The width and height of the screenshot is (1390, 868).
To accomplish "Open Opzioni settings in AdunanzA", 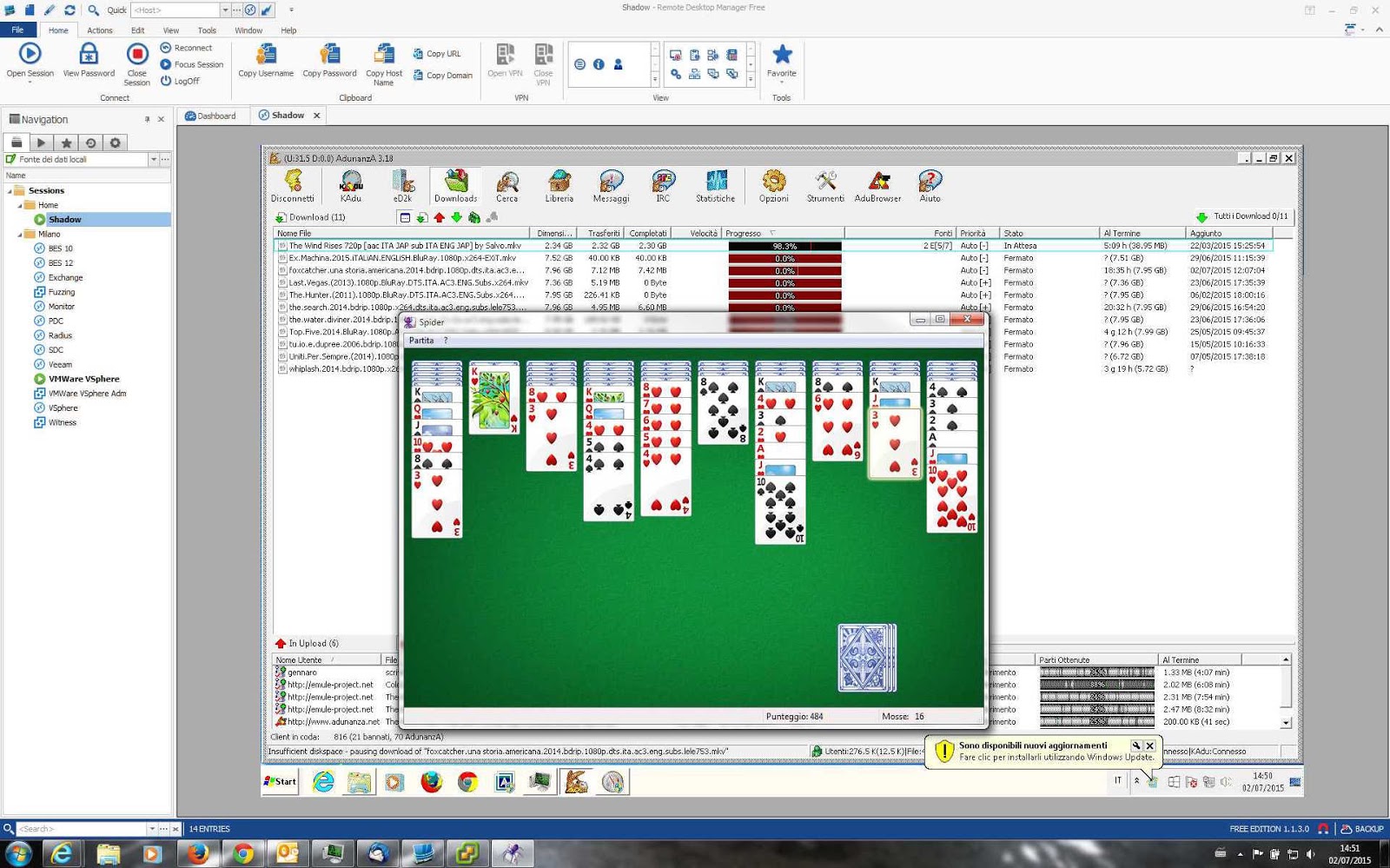I will pyautogui.click(x=774, y=186).
